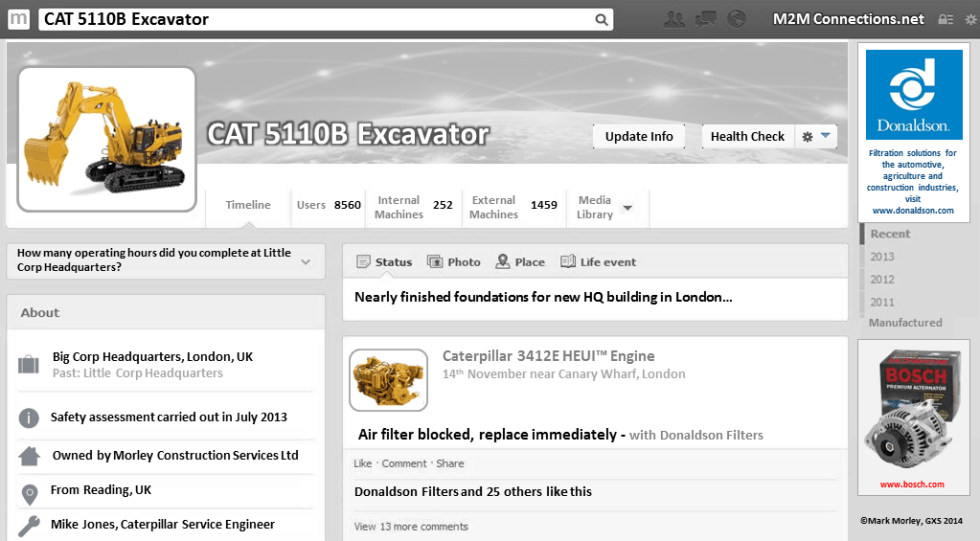
Task: Switch to the Timeline tab
Action: click(x=247, y=205)
